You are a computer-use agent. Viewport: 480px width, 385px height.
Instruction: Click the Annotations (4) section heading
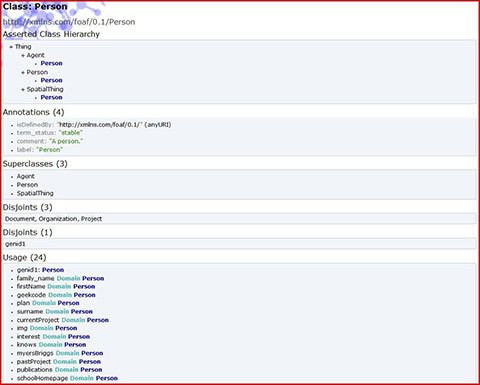pyautogui.click(x=33, y=112)
